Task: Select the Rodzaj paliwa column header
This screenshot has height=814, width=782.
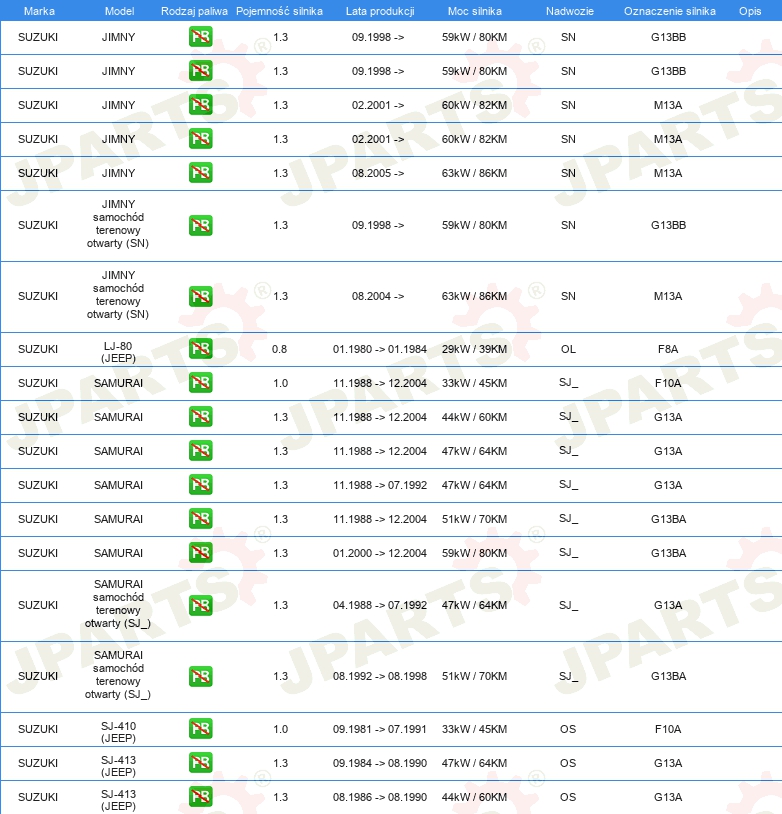Action: [x=194, y=11]
